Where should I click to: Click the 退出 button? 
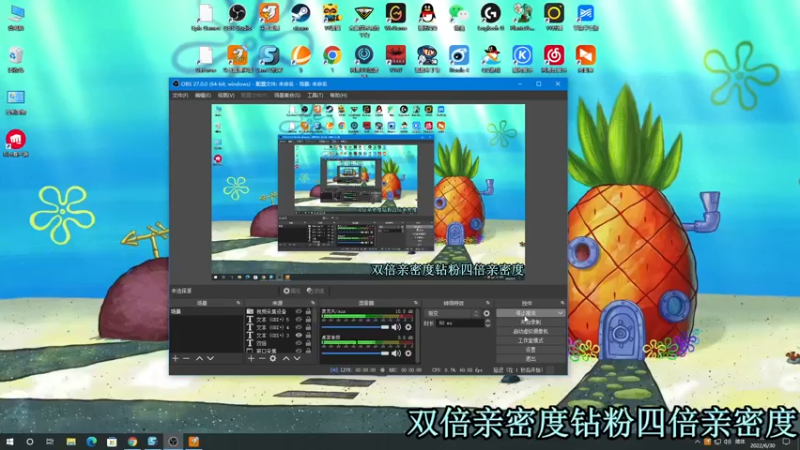tap(531, 359)
